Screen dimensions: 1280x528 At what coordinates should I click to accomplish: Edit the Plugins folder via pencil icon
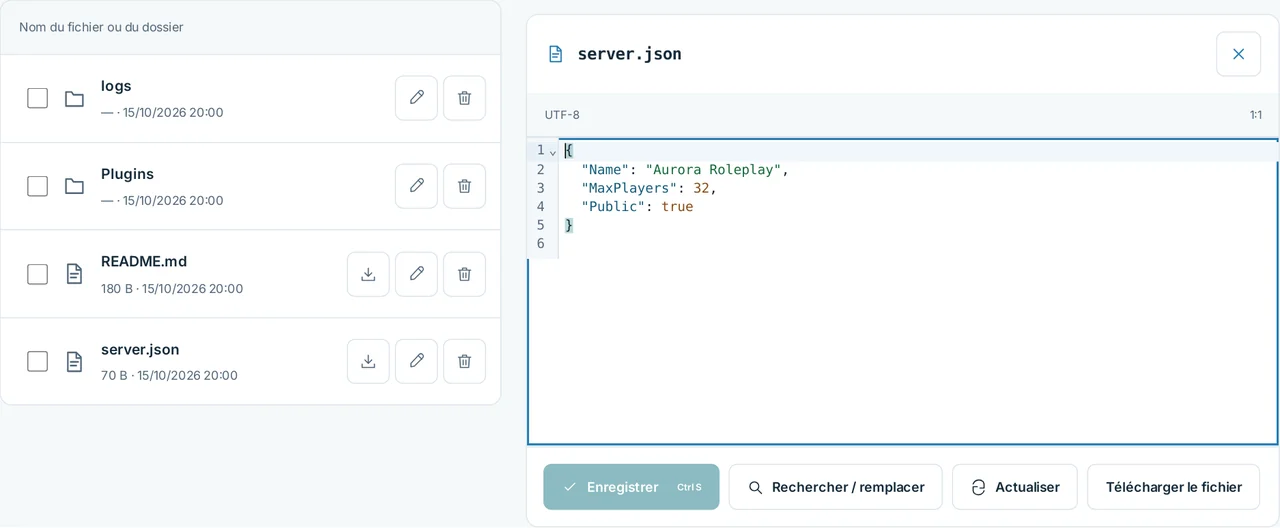coord(416,186)
